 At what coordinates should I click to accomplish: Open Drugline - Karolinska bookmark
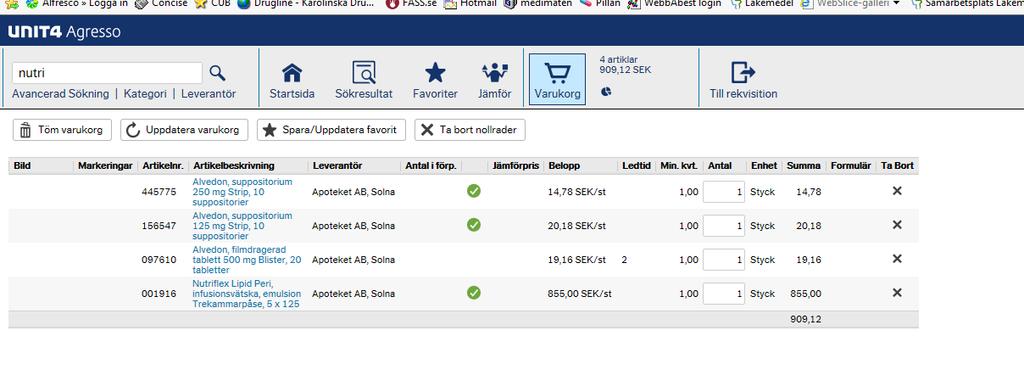coord(306,4)
